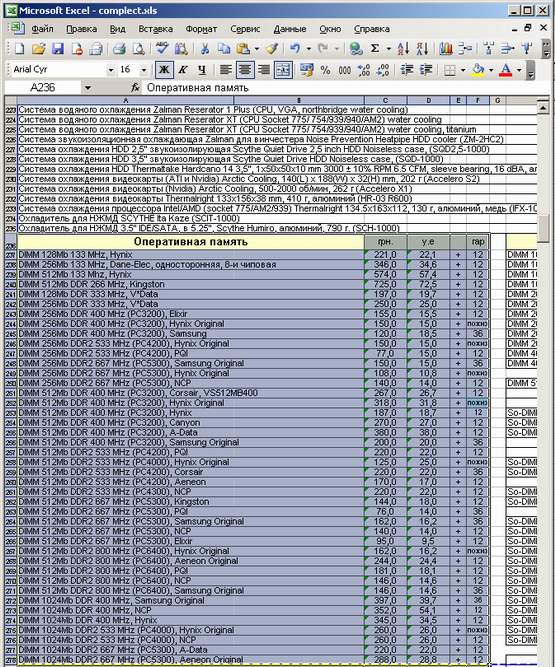555x667 pixels.
Task: Toggle Underline formatting (Ч button)
Action: [202, 70]
